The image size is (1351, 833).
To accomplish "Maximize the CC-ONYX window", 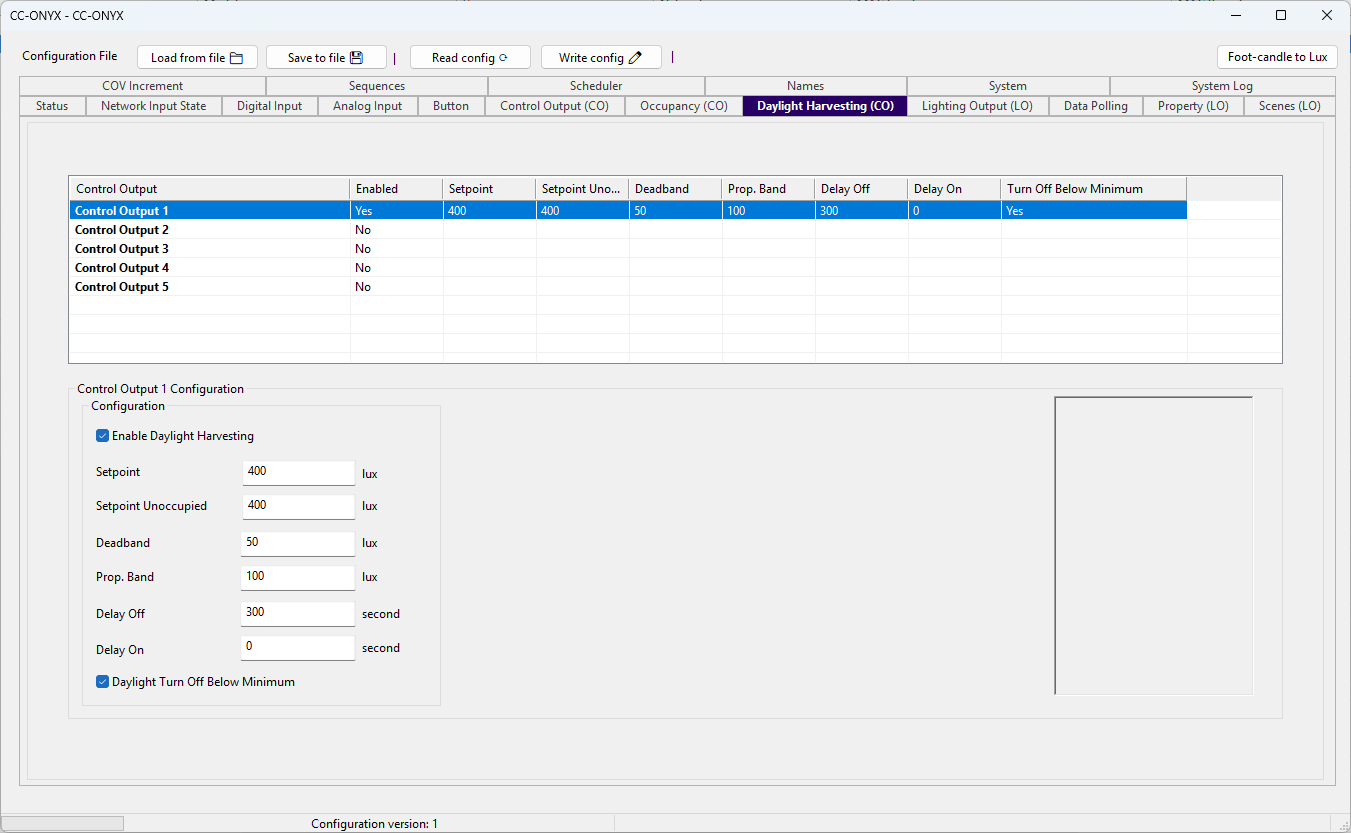I will (x=1281, y=15).
